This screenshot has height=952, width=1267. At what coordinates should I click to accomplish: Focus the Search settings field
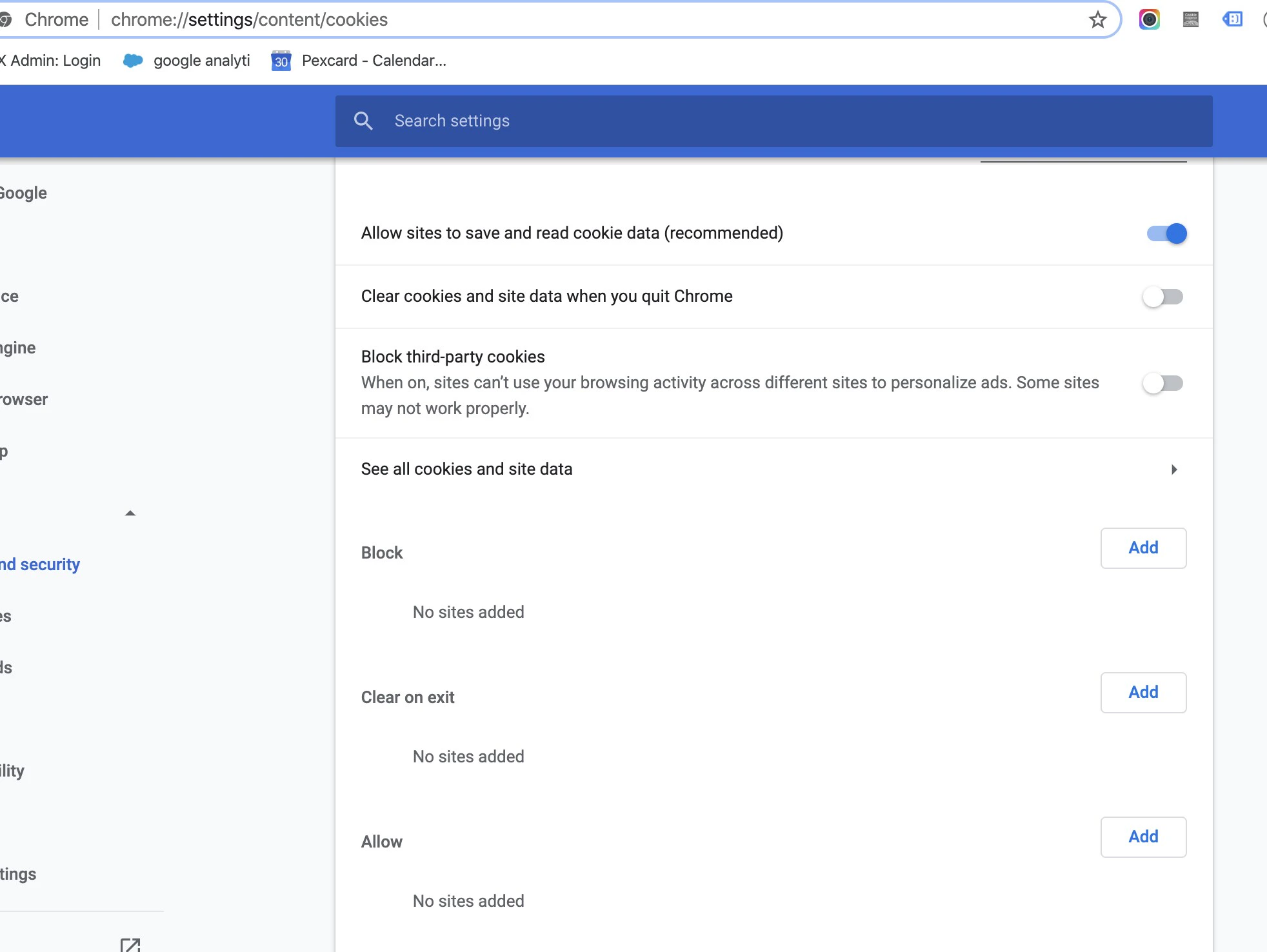[x=774, y=121]
